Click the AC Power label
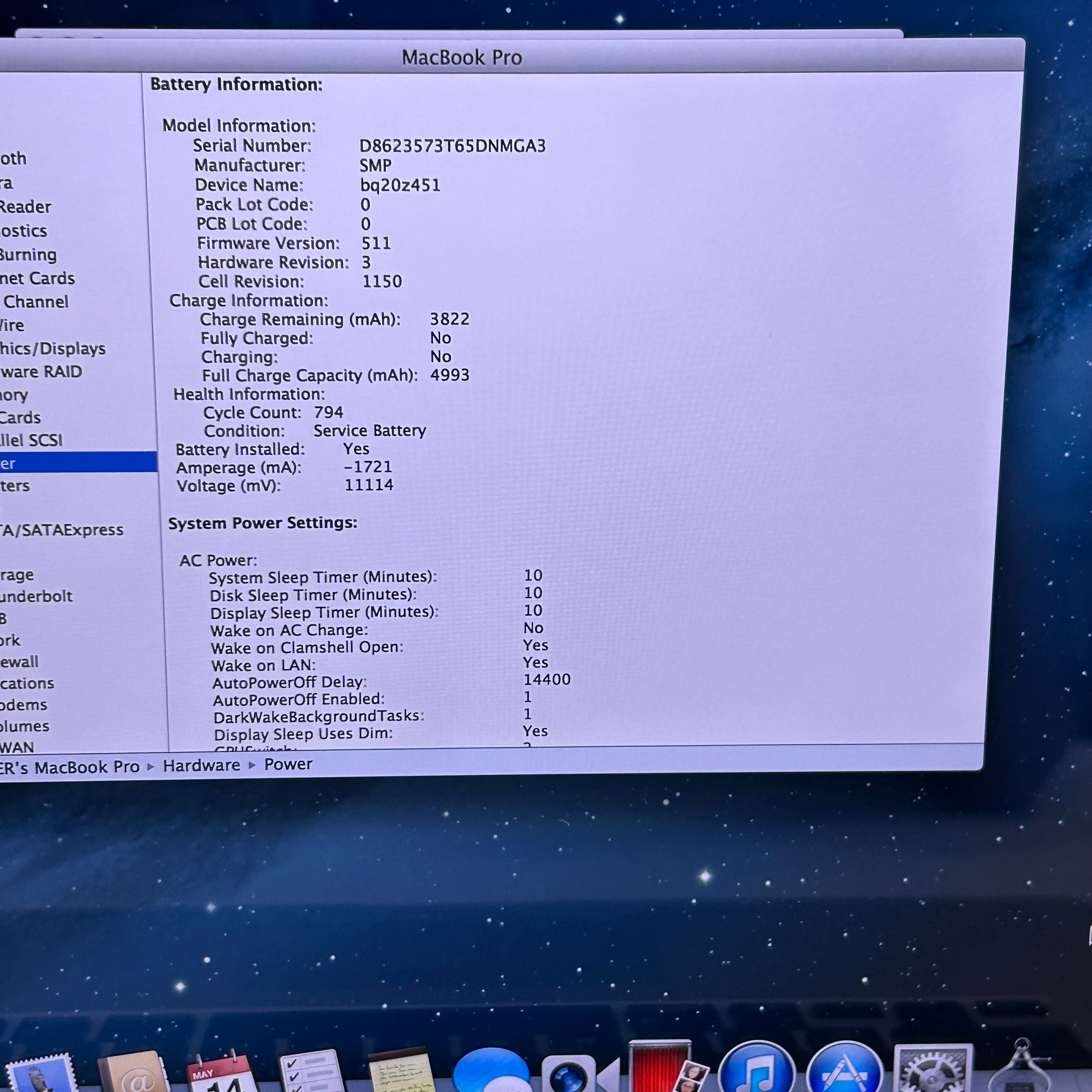1092x1092 pixels. [218, 560]
